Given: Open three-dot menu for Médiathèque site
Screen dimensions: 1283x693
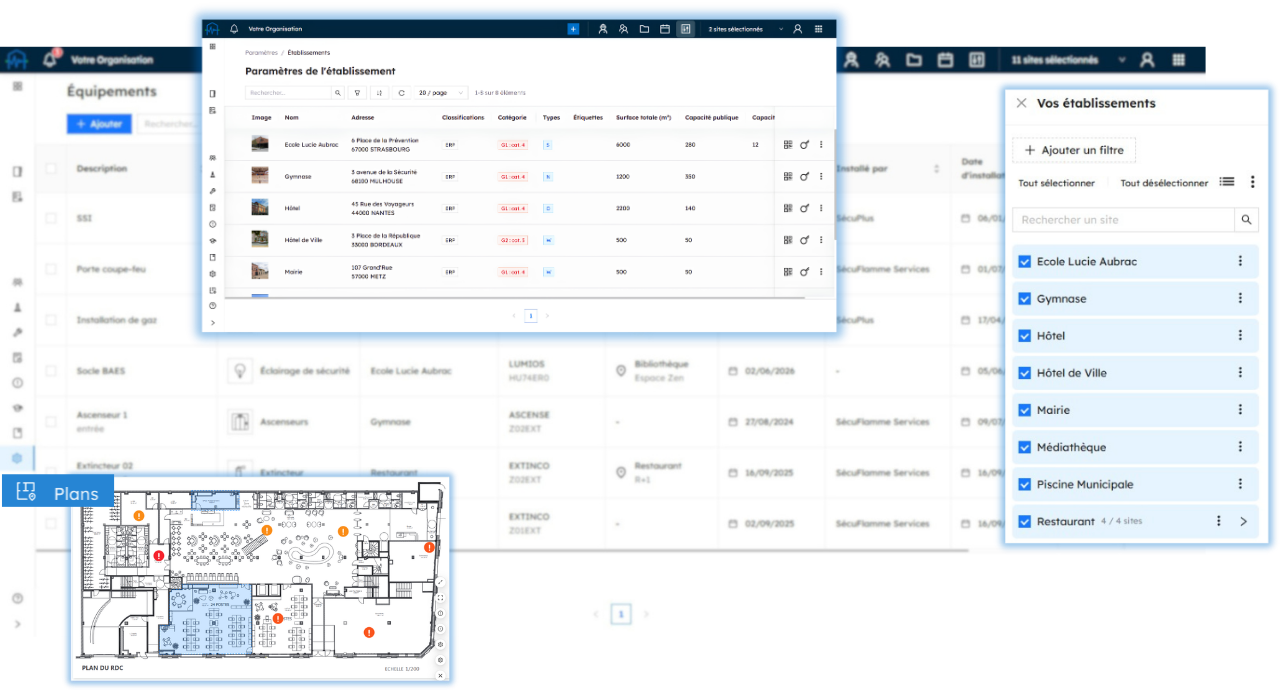Looking at the screenshot, I should tap(1240, 447).
